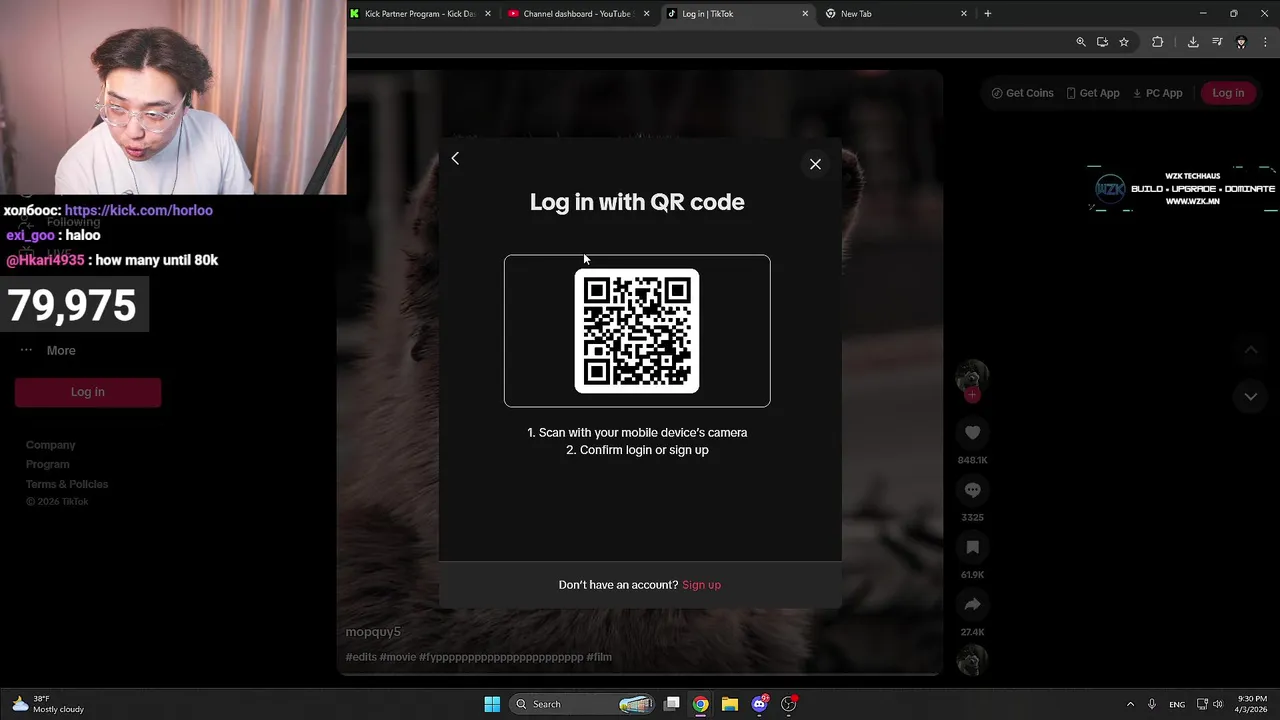Share the video with the arrow icon
1280x720 pixels.
(972, 604)
